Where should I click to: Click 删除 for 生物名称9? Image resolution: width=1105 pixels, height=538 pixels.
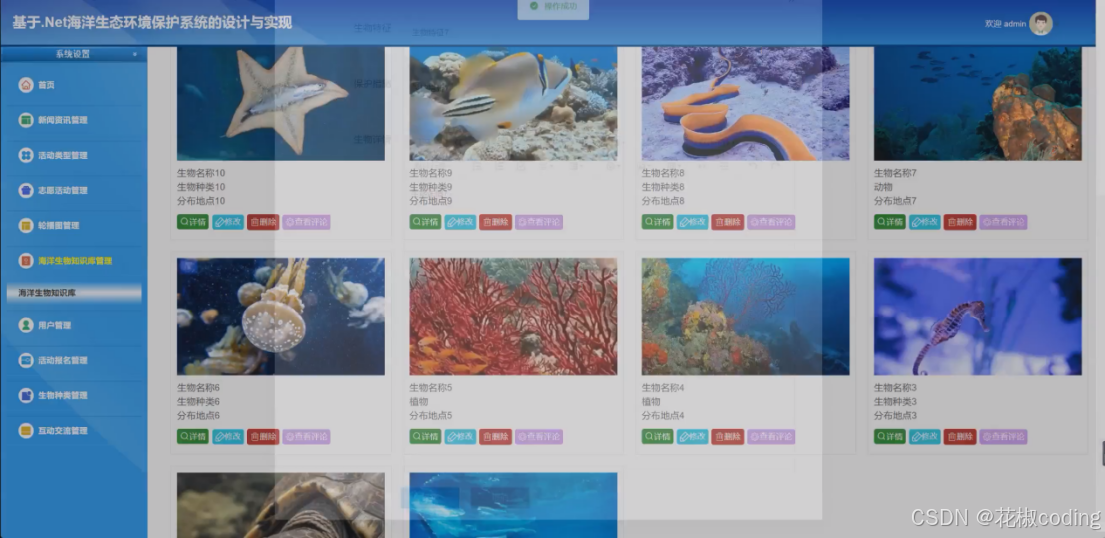(x=495, y=222)
